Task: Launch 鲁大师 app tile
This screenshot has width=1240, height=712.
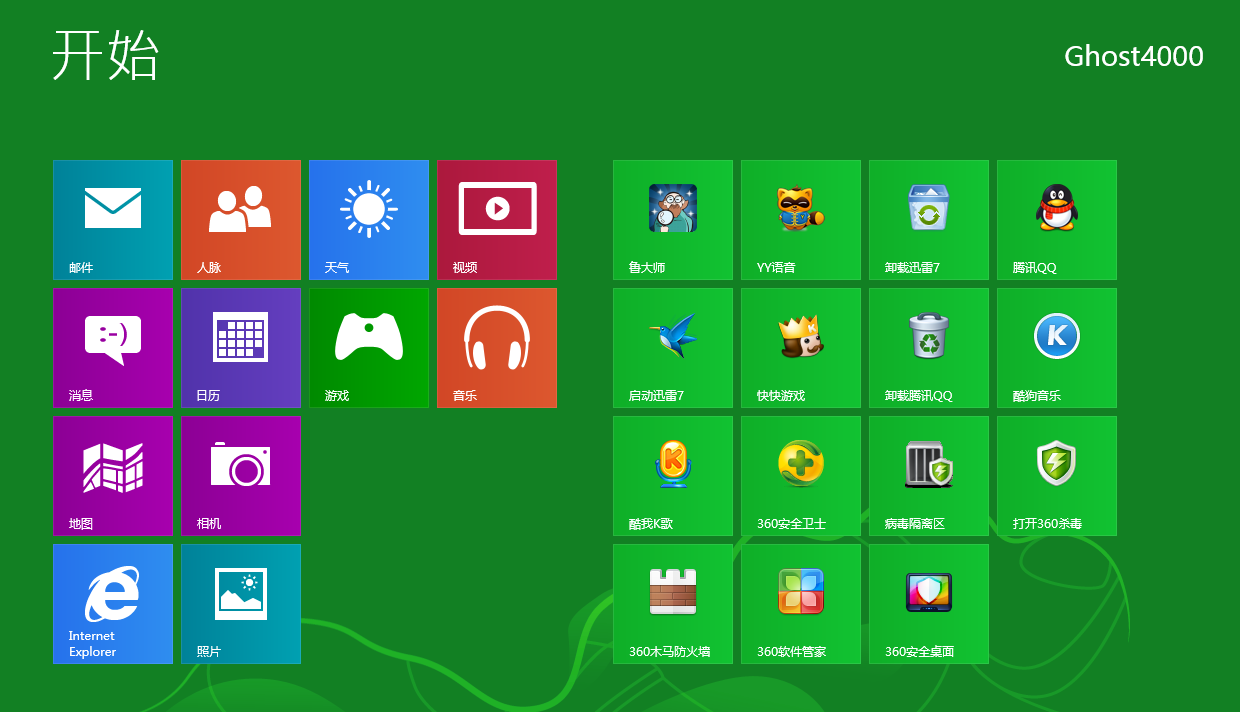Action: (673, 220)
